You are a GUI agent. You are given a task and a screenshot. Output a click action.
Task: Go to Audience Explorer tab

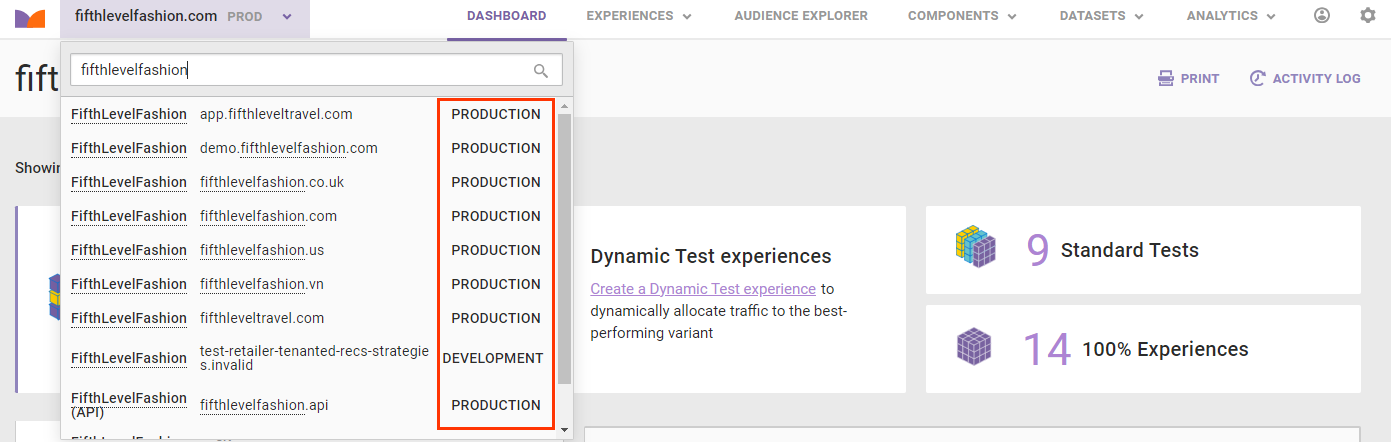[801, 17]
